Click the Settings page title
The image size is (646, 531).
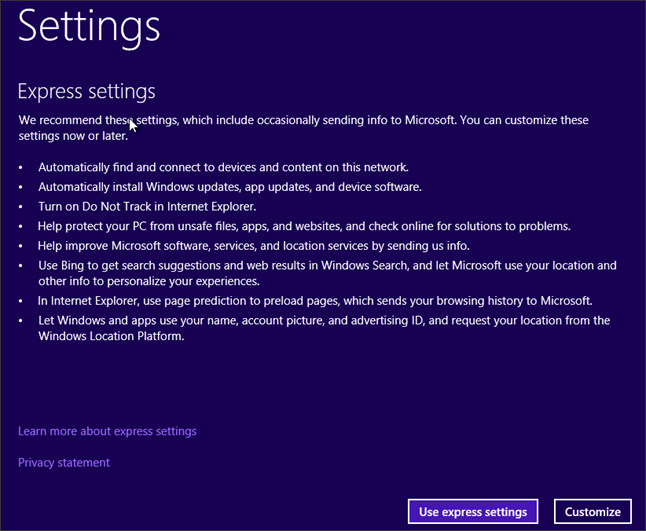89,27
